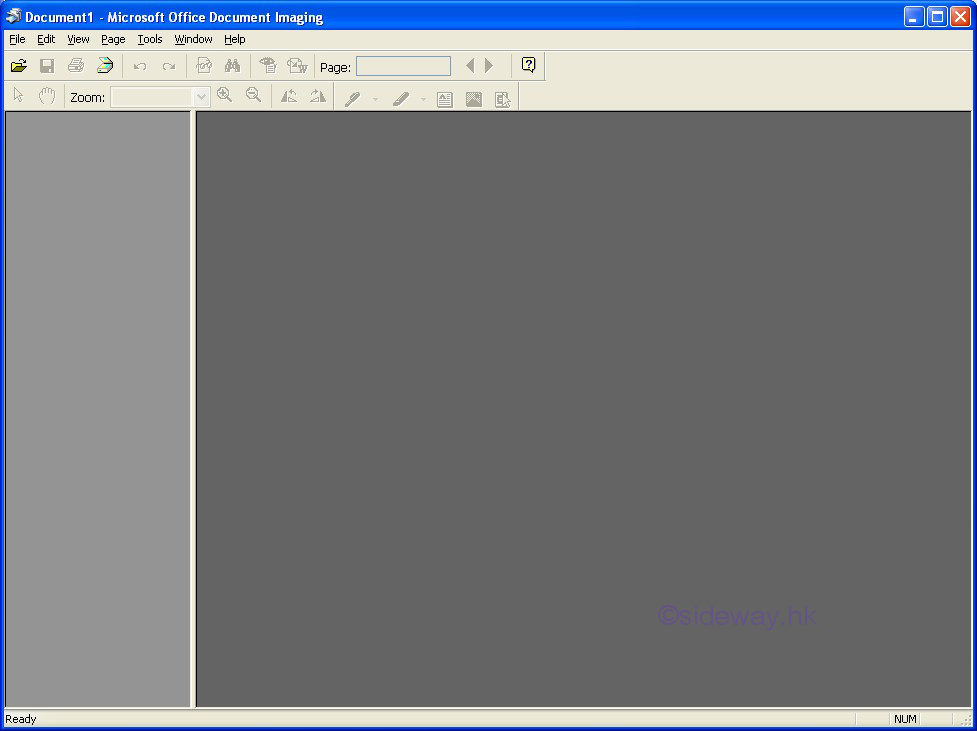
Task: Minimize the Document Imaging window
Action: (x=914, y=17)
